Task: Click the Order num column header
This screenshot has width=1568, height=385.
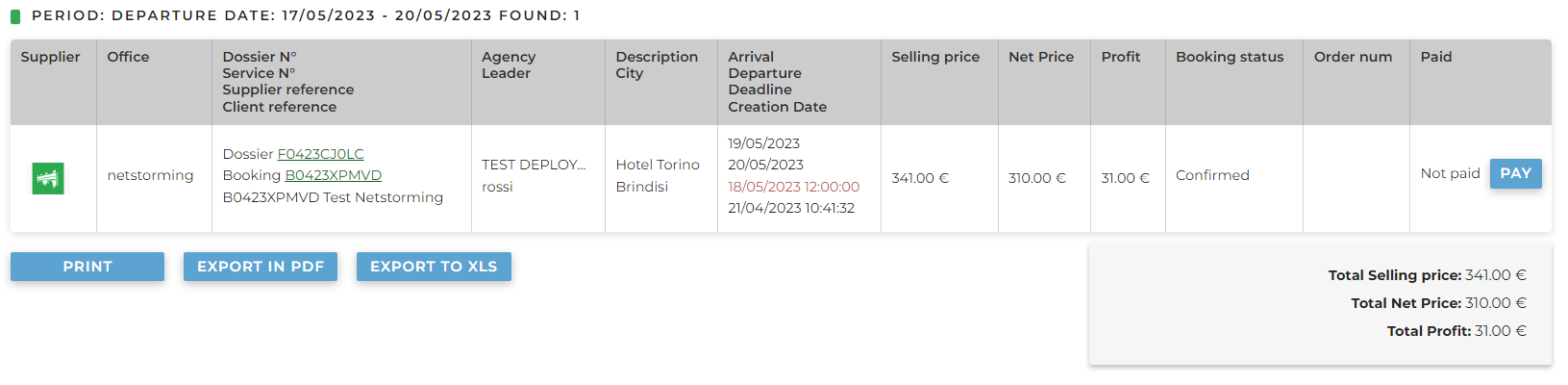Action: pyautogui.click(x=1353, y=57)
